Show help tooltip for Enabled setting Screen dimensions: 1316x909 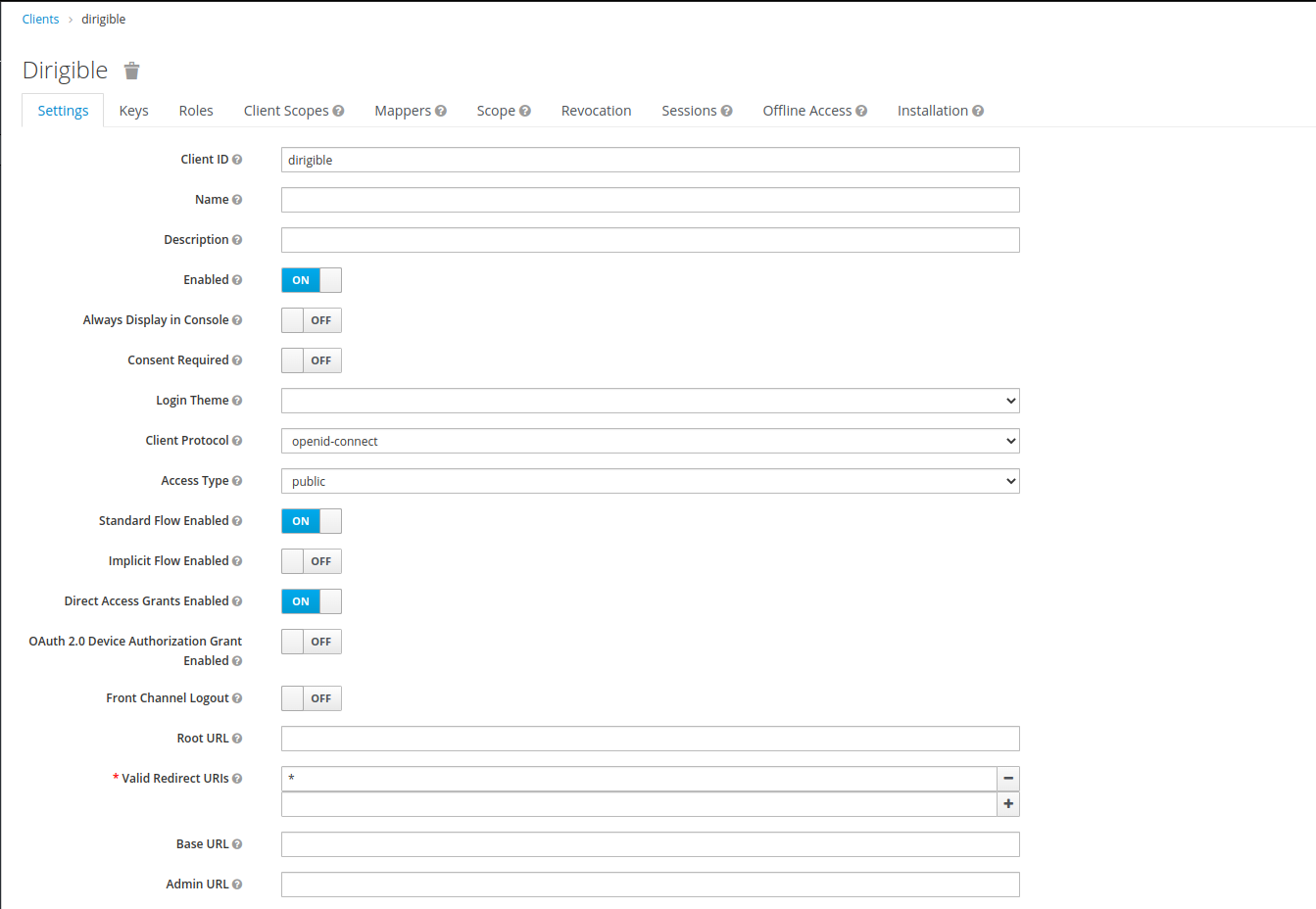(x=237, y=280)
